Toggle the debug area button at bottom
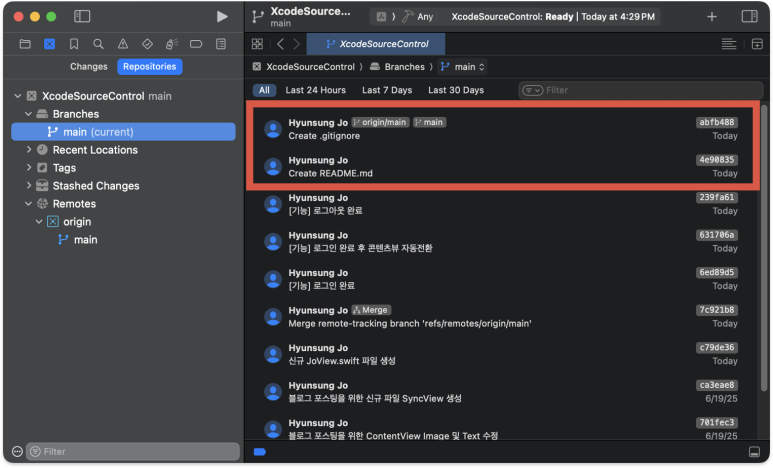 tap(754, 452)
